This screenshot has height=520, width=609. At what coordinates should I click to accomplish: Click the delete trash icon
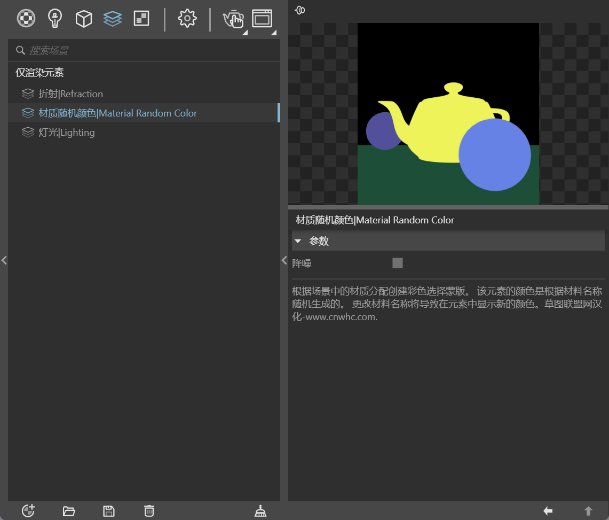tap(149, 511)
